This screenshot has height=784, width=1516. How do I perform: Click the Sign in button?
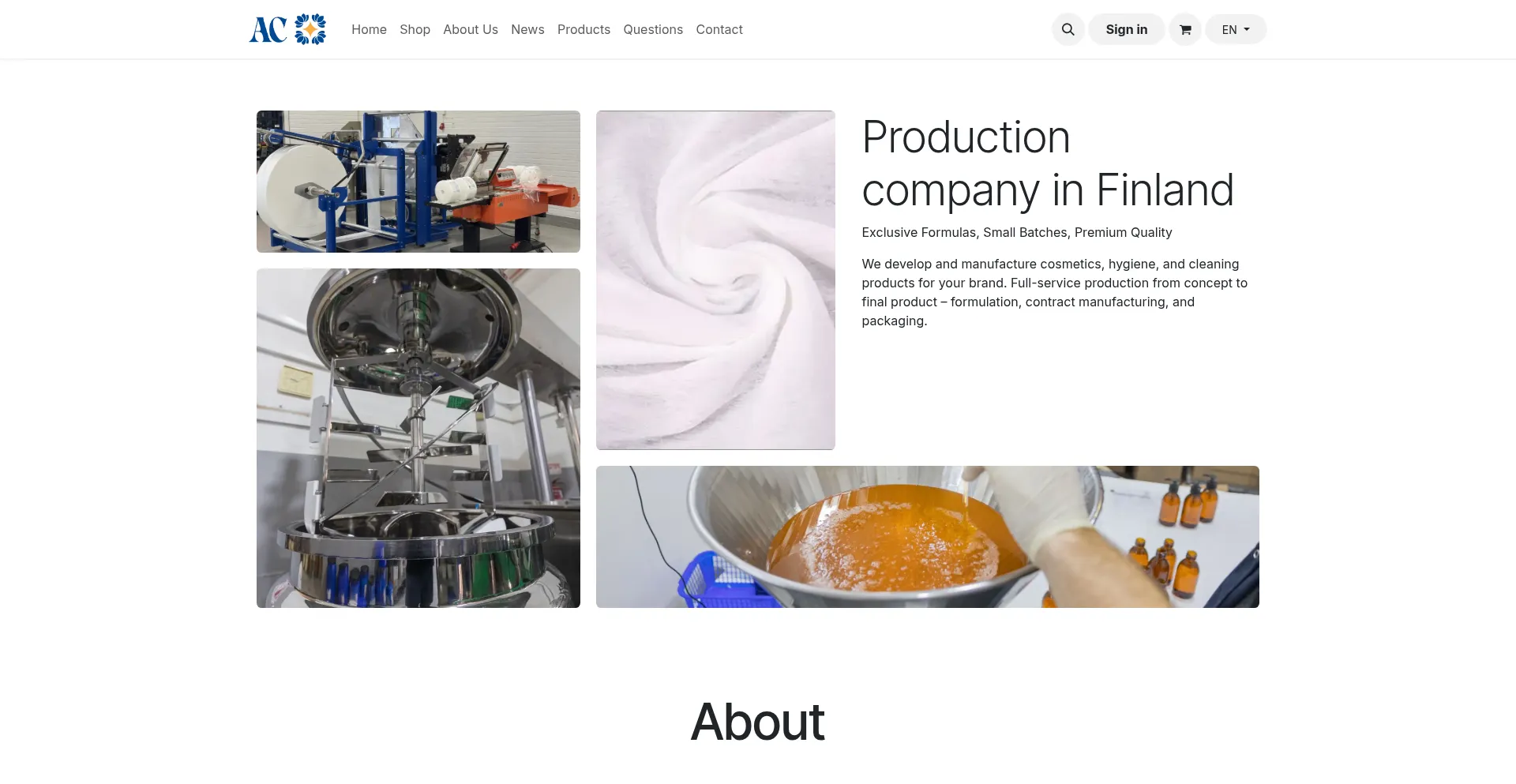pyautogui.click(x=1126, y=29)
